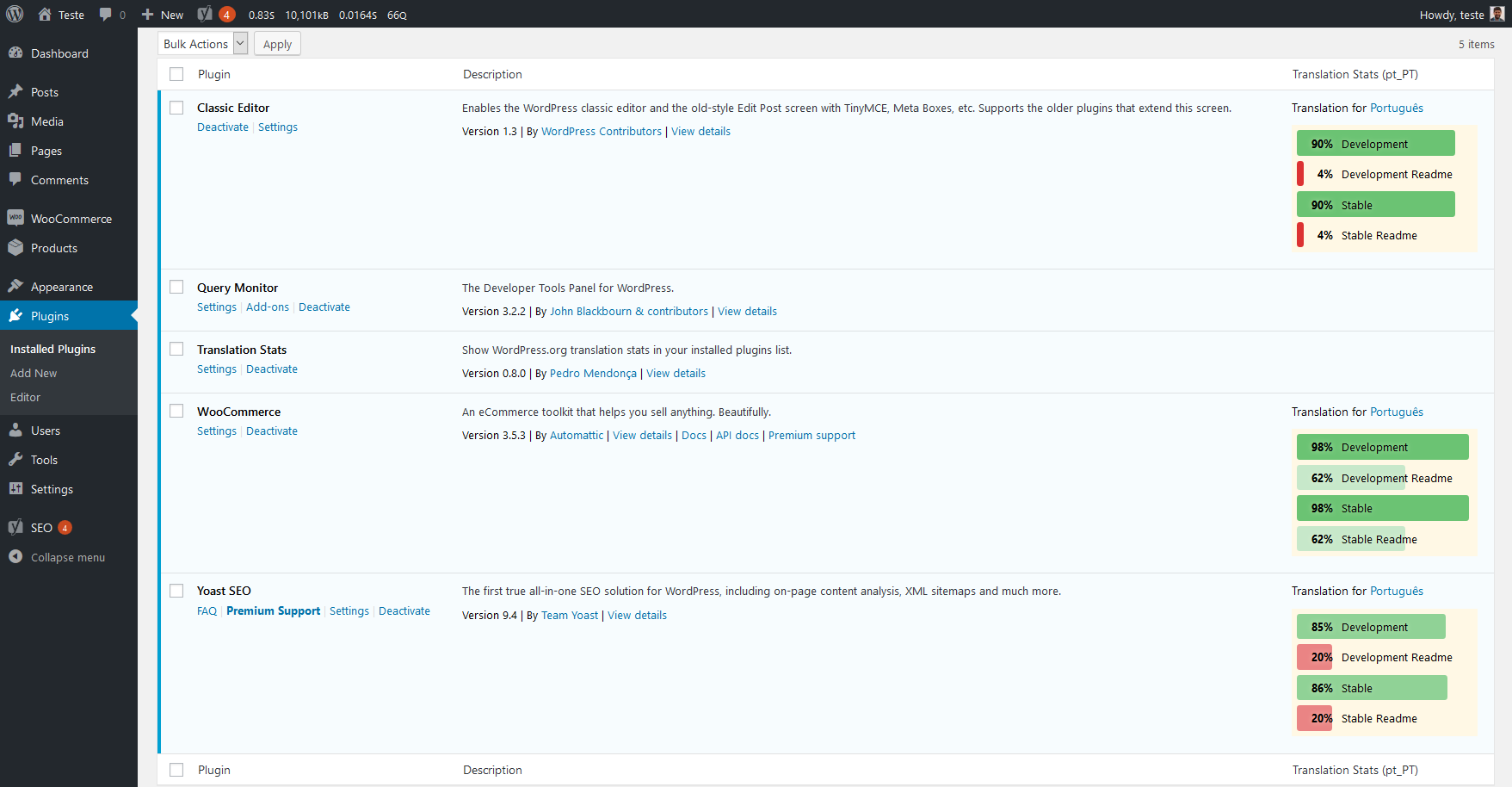Check the WooCommerce plugin checkbox
The width and height of the screenshot is (1512, 787).
pyautogui.click(x=176, y=411)
